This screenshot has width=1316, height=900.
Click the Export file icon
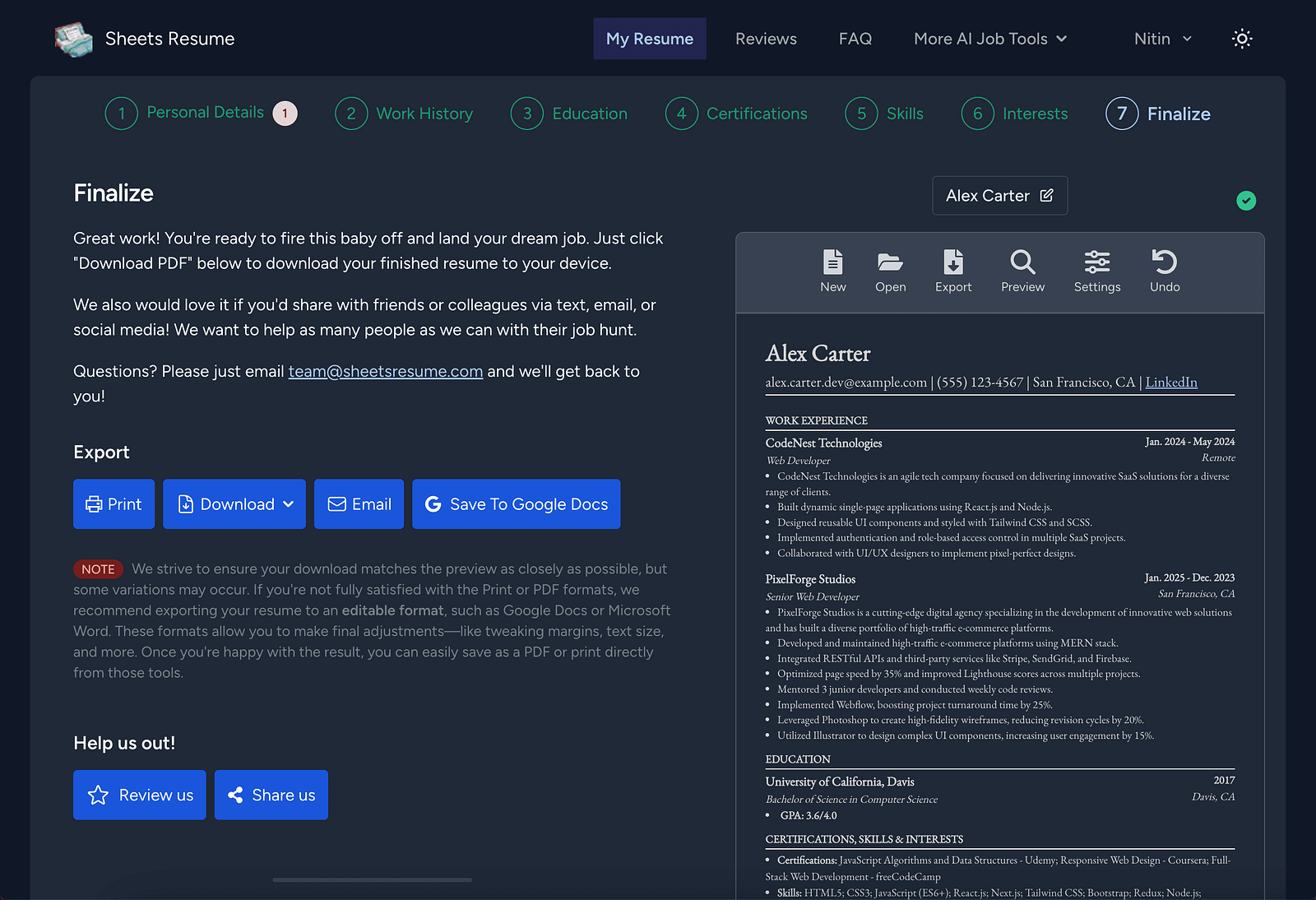pos(953,262)
